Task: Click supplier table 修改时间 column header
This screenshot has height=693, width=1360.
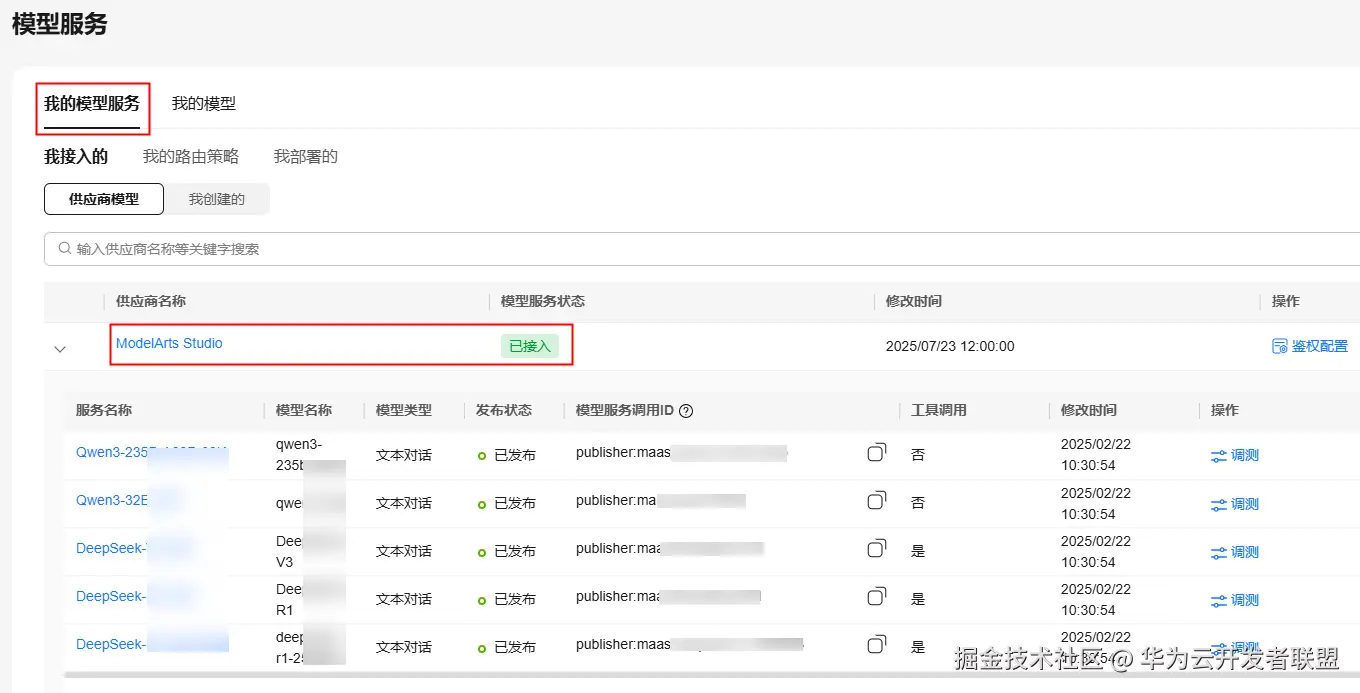Action: coord(914,301)
